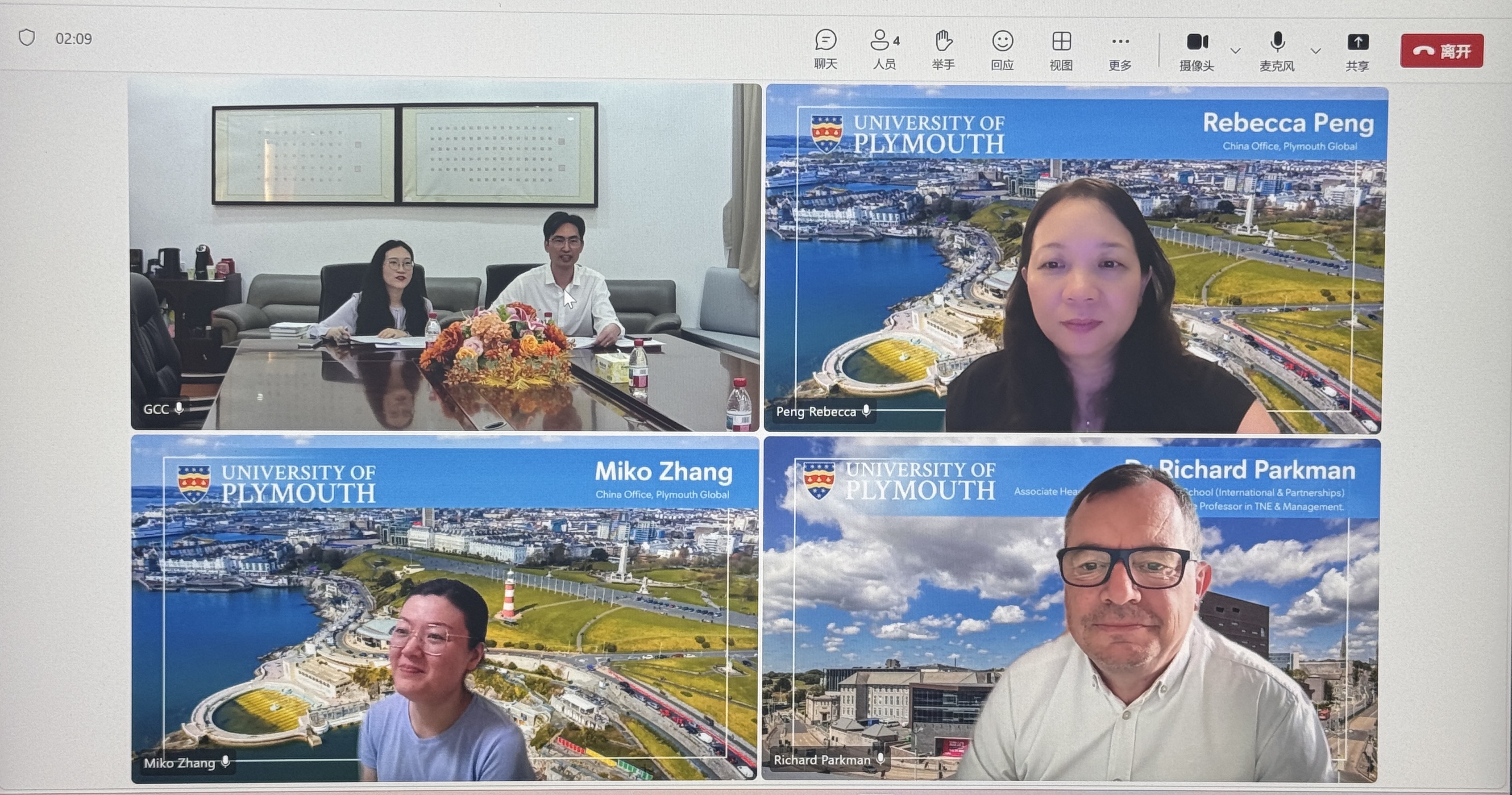Click the shield security icon

[x=27, y=37]
